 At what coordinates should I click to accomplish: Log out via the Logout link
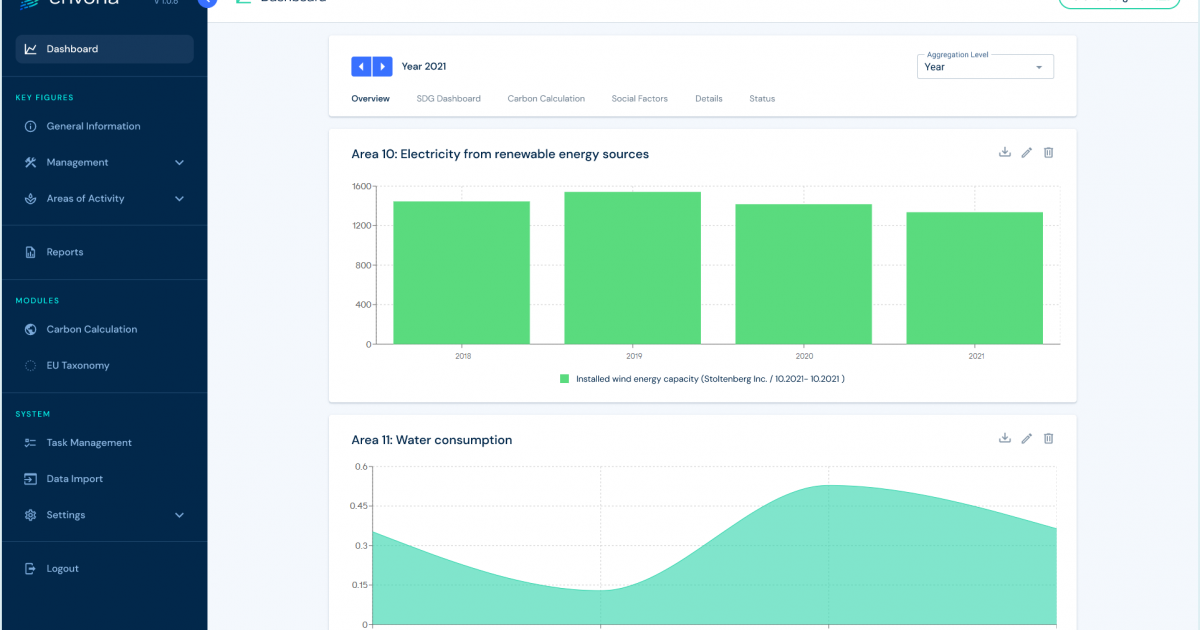(62, 569)
